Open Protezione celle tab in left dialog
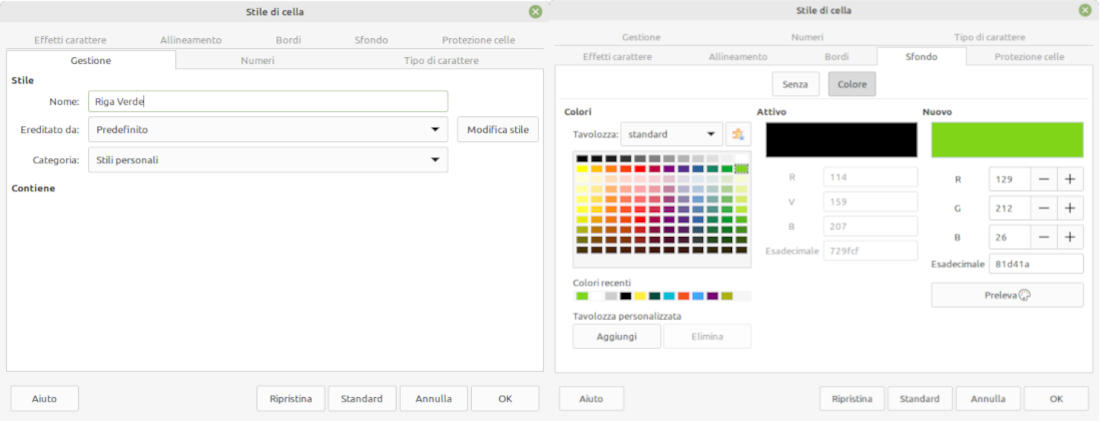Screen dimensions: 1100x421 click(x=478, y=40)
